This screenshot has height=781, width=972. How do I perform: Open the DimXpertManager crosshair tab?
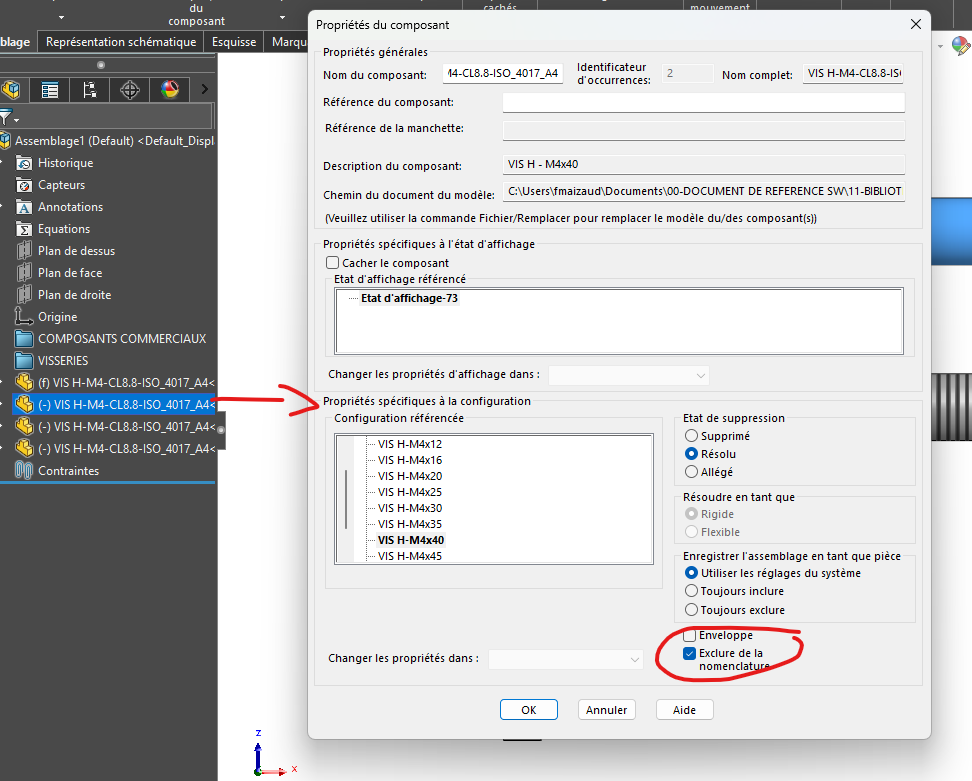(129, 90)
